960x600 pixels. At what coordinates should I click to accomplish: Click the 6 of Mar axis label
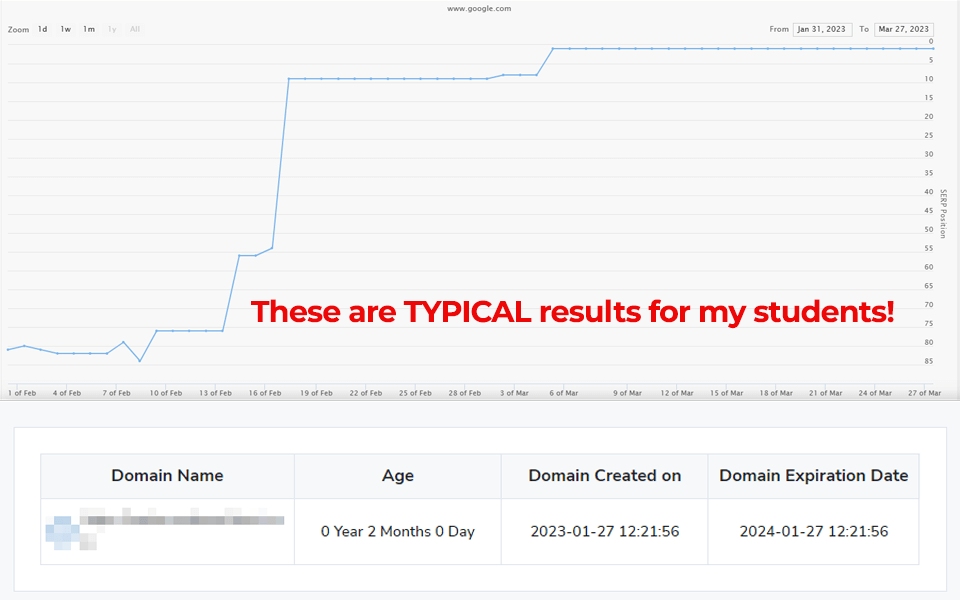563,393
